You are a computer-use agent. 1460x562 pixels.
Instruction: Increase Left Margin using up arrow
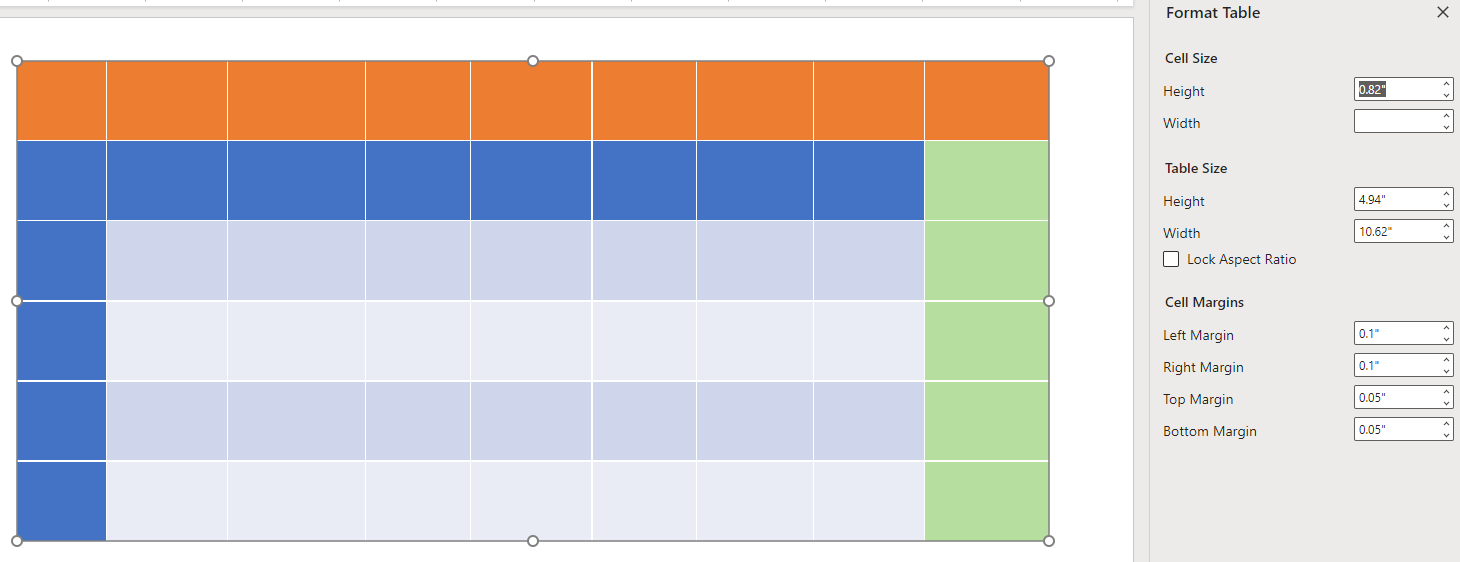point(1447,329)
